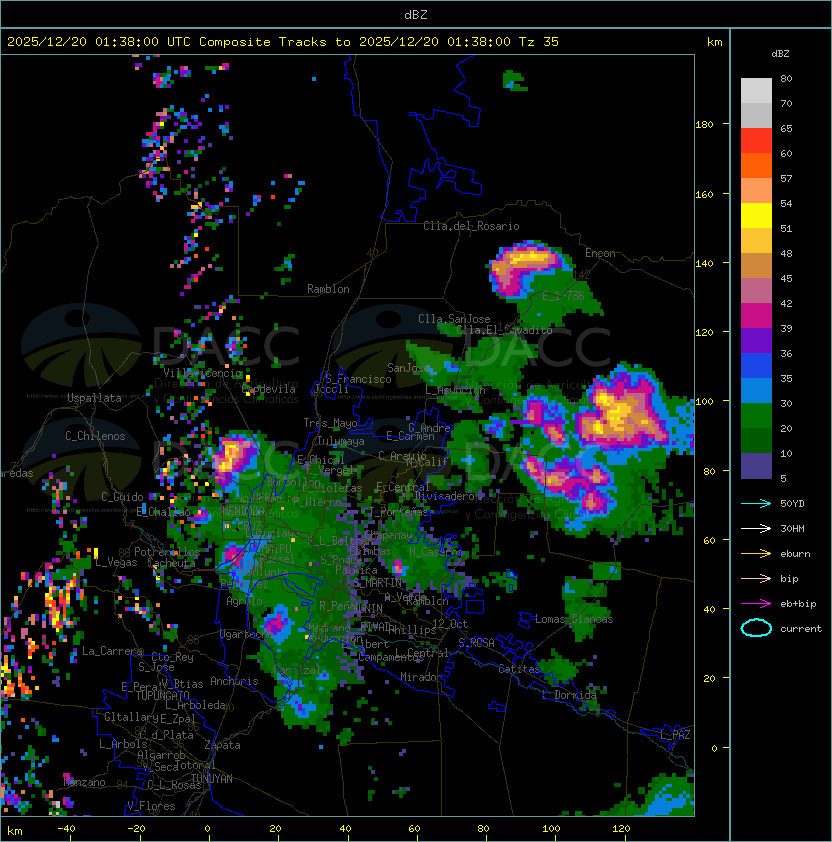
Task: Select the yellow 51–54 dBZ color swatch
Action: (x=756, y=216)
